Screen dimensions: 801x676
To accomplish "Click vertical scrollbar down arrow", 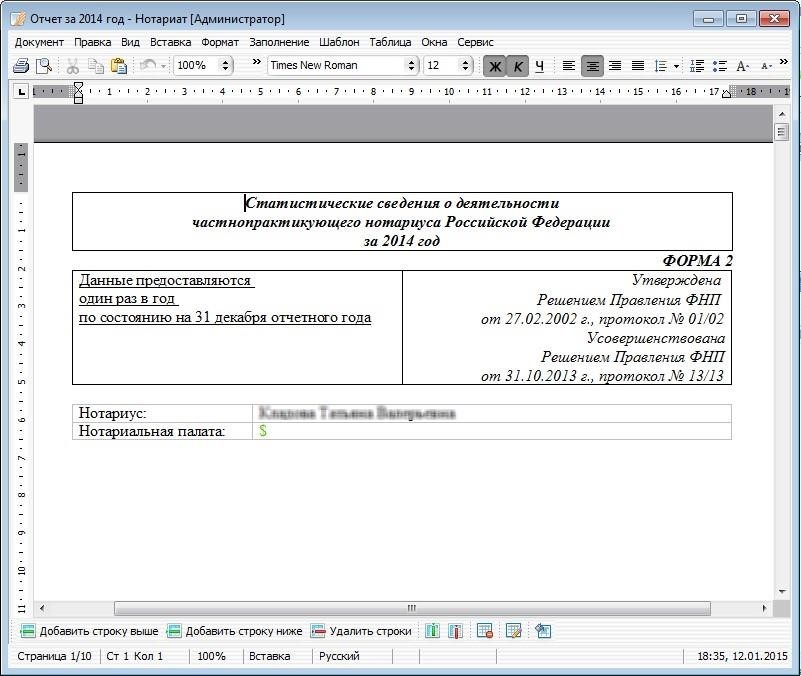I will [782, 592].
